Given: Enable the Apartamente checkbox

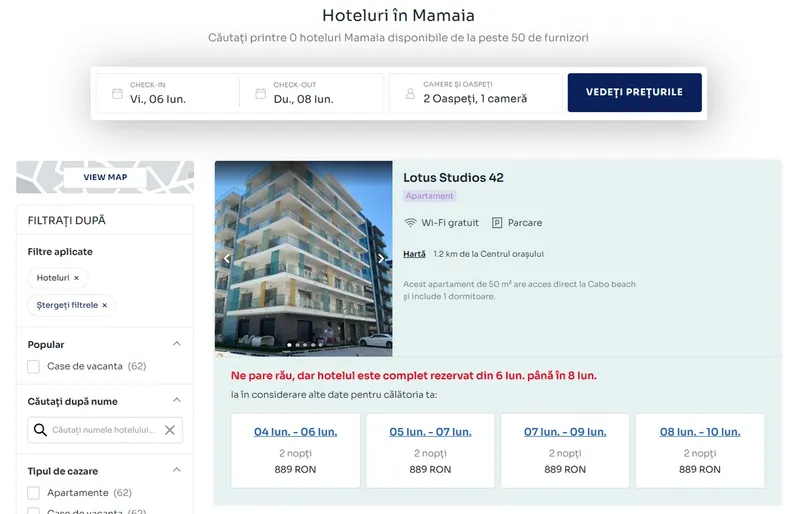Looking at the screenshot, I should click(x=34, y=493).
